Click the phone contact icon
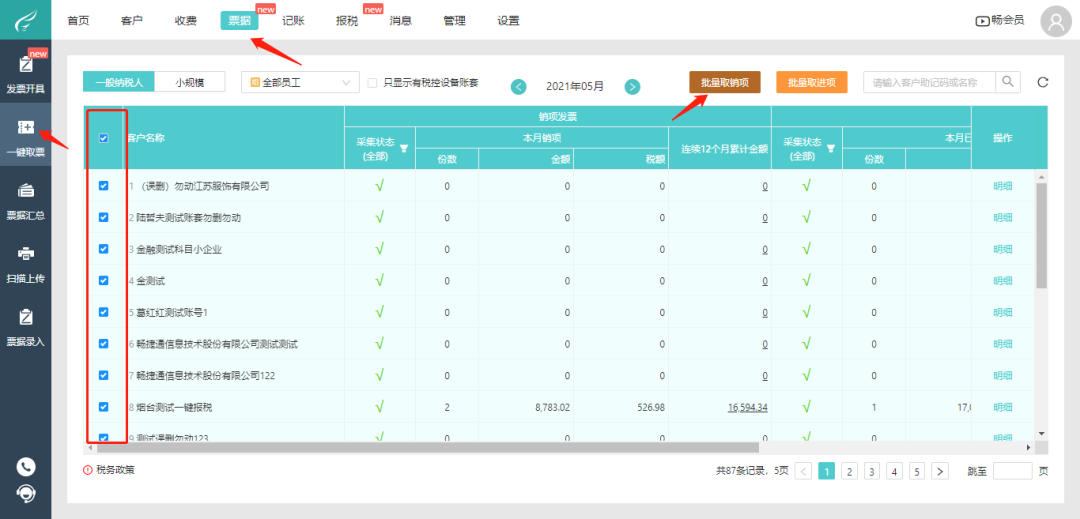1080x519 pixels. pos(26,467)
